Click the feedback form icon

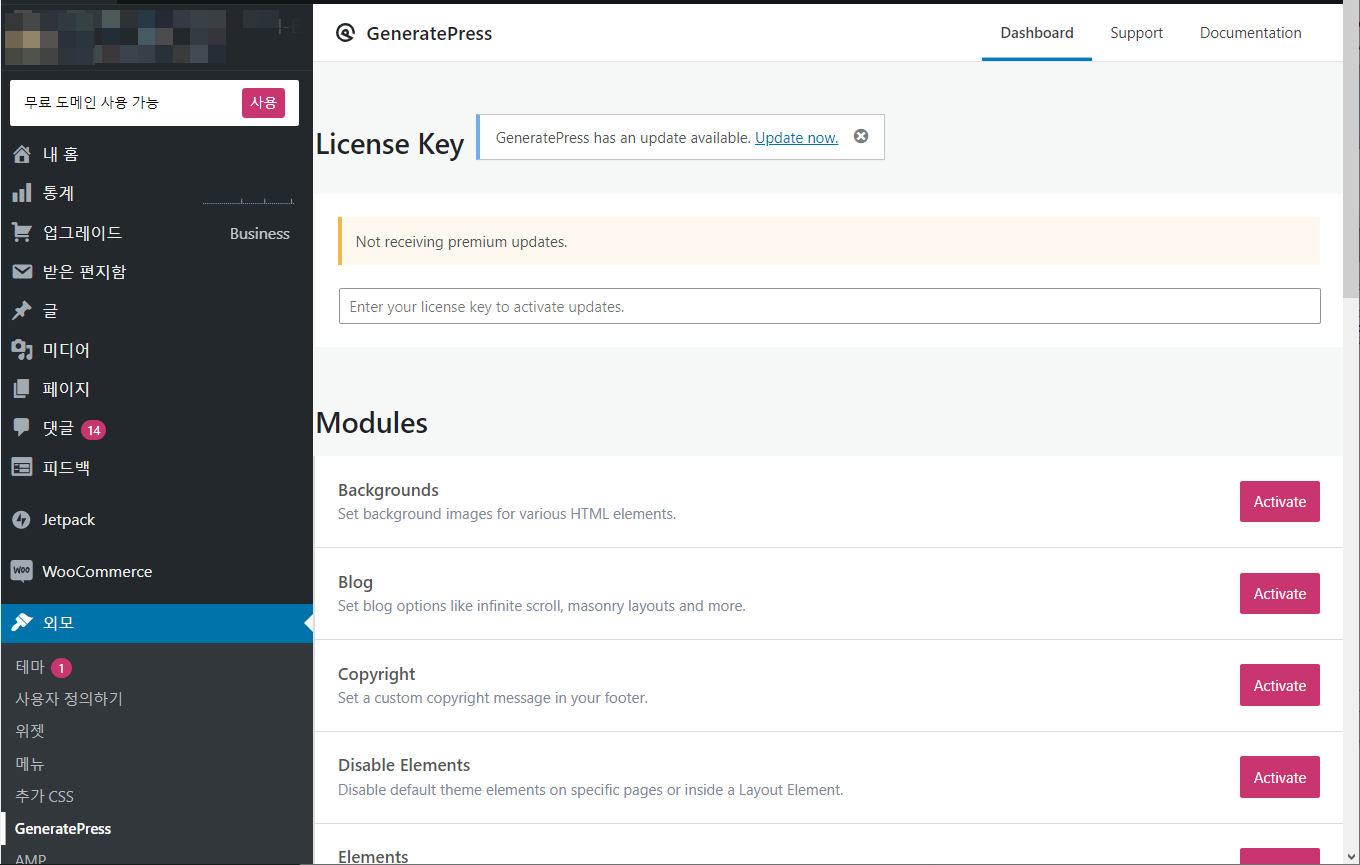click(x=22, y=467)
